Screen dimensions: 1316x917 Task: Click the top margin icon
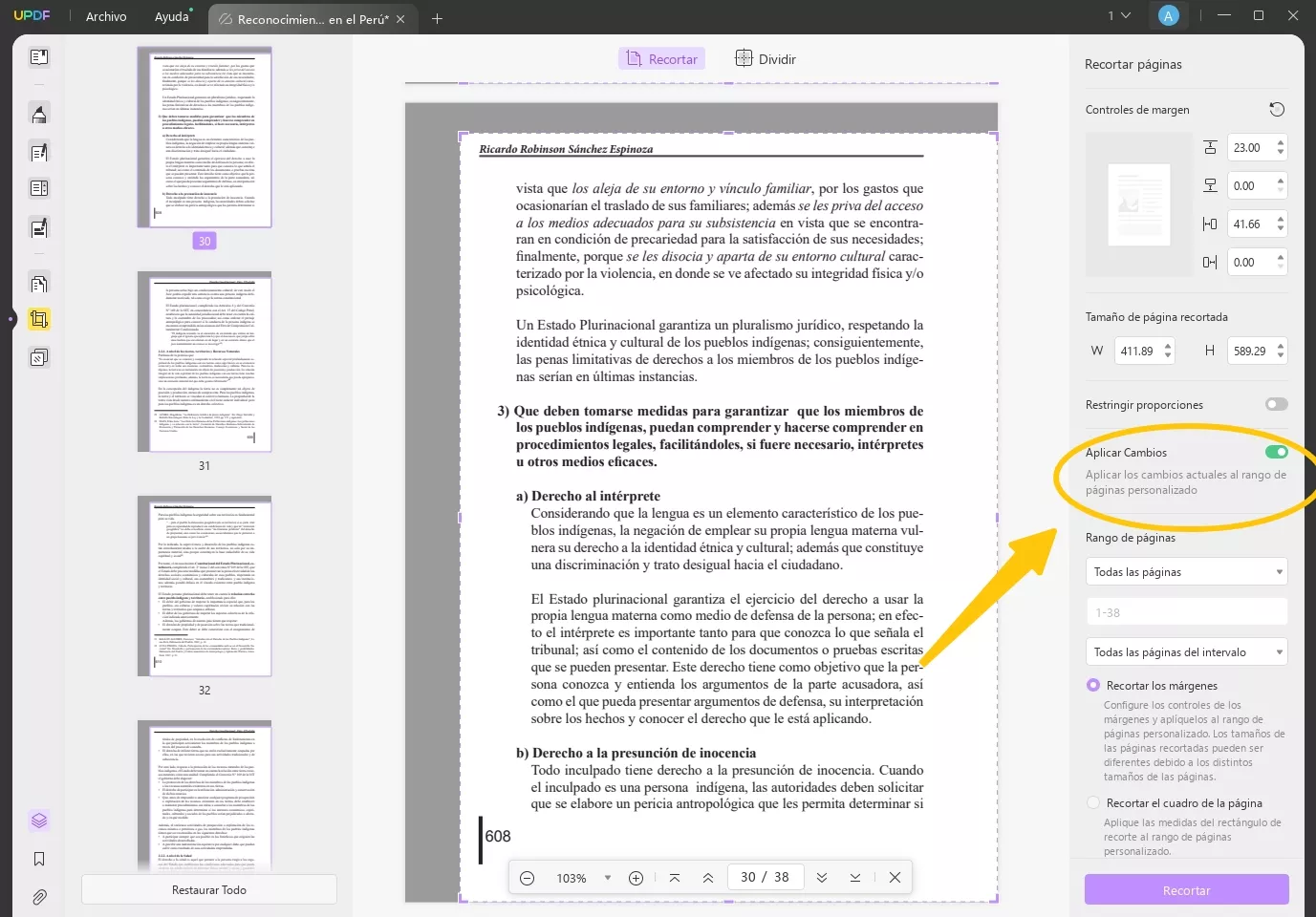pyautogui.click(x=1210, y=147)
